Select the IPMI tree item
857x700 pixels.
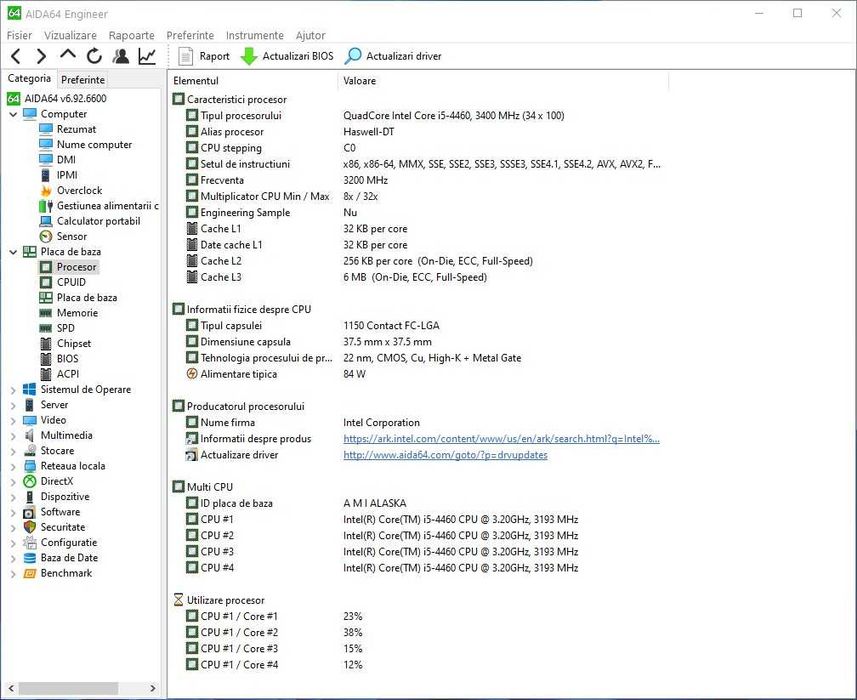coord(67,175)
